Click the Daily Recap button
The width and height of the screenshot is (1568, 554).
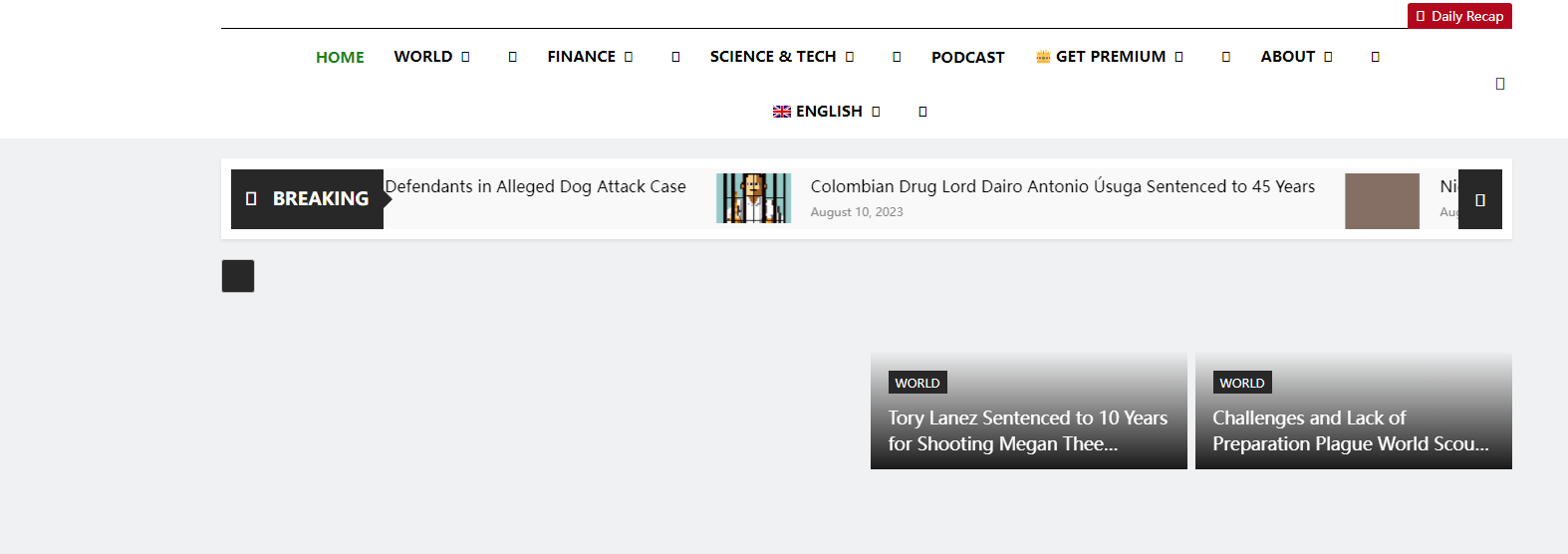click(x=1459, y=16)
